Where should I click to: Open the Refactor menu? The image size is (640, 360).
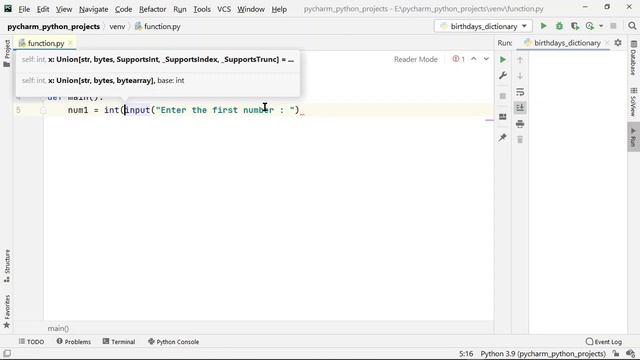tap(152, 9)
